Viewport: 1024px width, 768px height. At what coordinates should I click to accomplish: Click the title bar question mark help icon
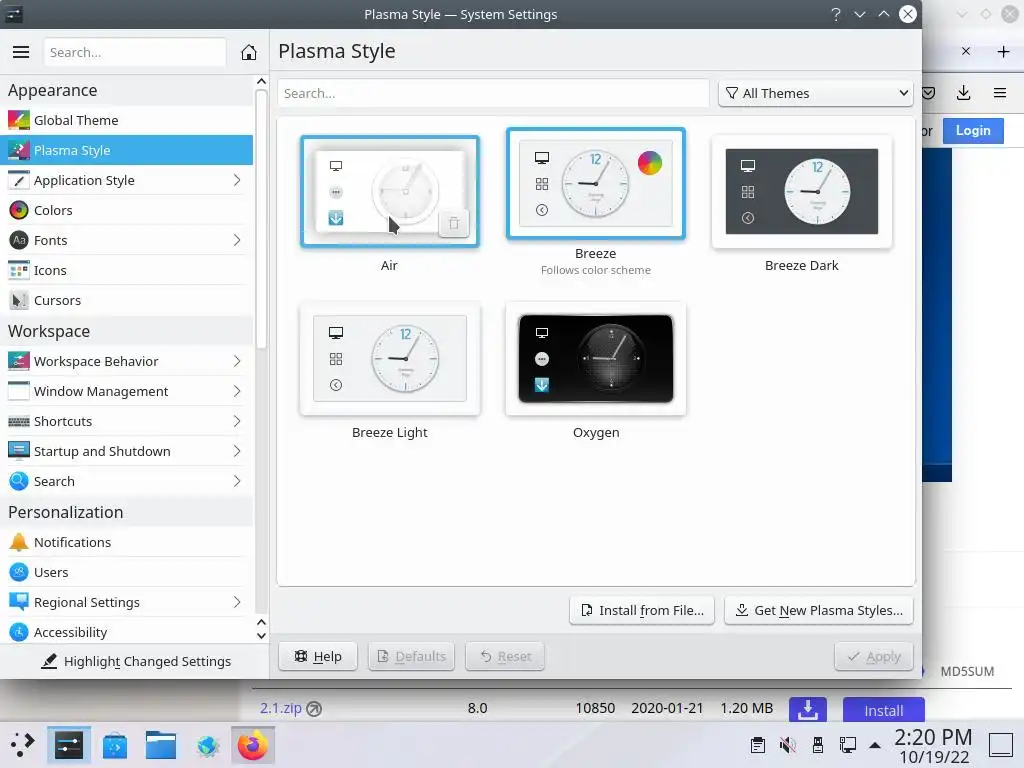point(836,14)
